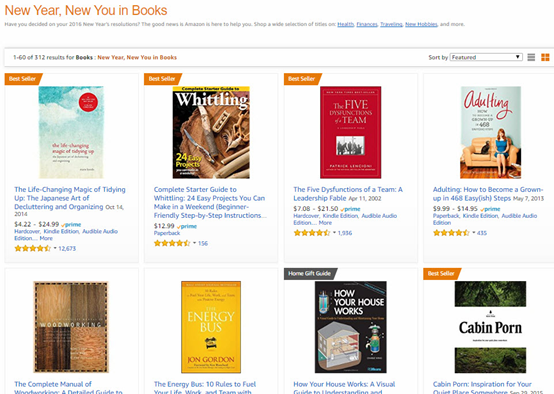This screenshot has height=394, width=554.
Task: Click the Health category link
Action: pyautogui.click(x=346, y=24)
